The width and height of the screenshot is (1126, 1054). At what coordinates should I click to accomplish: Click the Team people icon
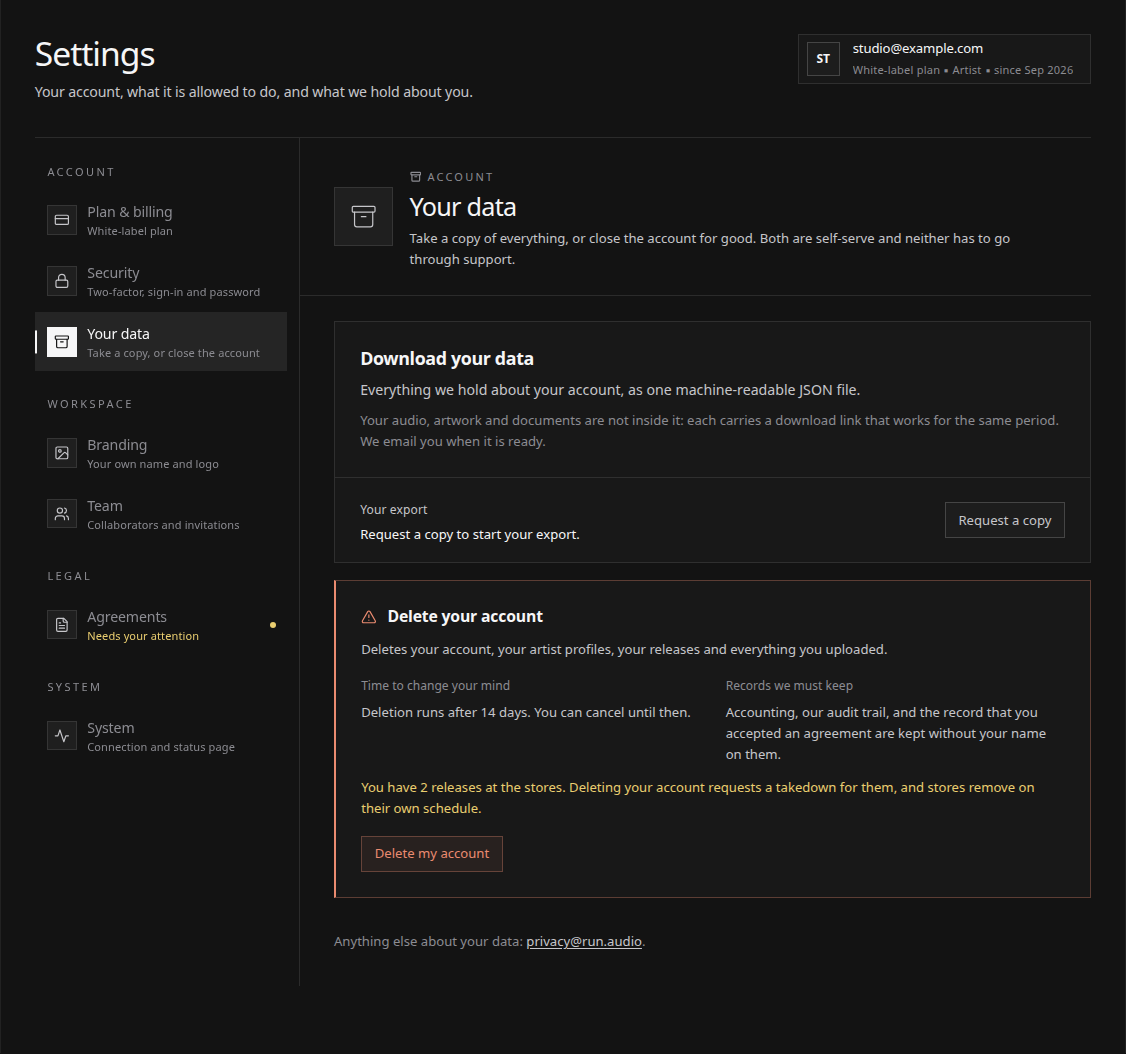[x=62, y=514]
